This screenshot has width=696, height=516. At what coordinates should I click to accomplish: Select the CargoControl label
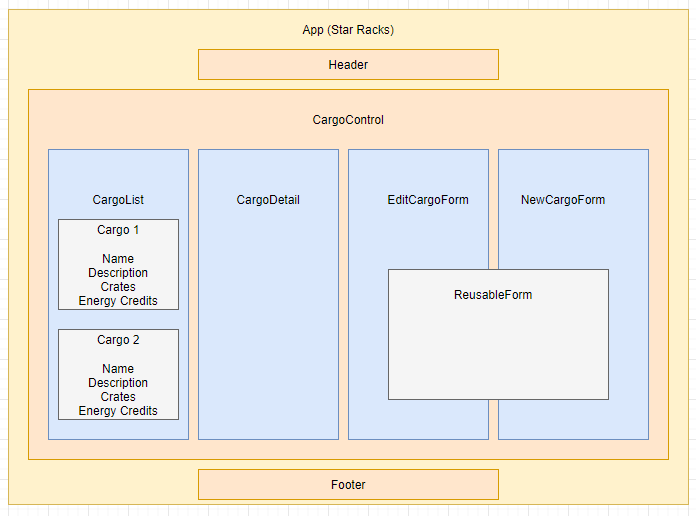pyautogui.click(x=348, y=120)
